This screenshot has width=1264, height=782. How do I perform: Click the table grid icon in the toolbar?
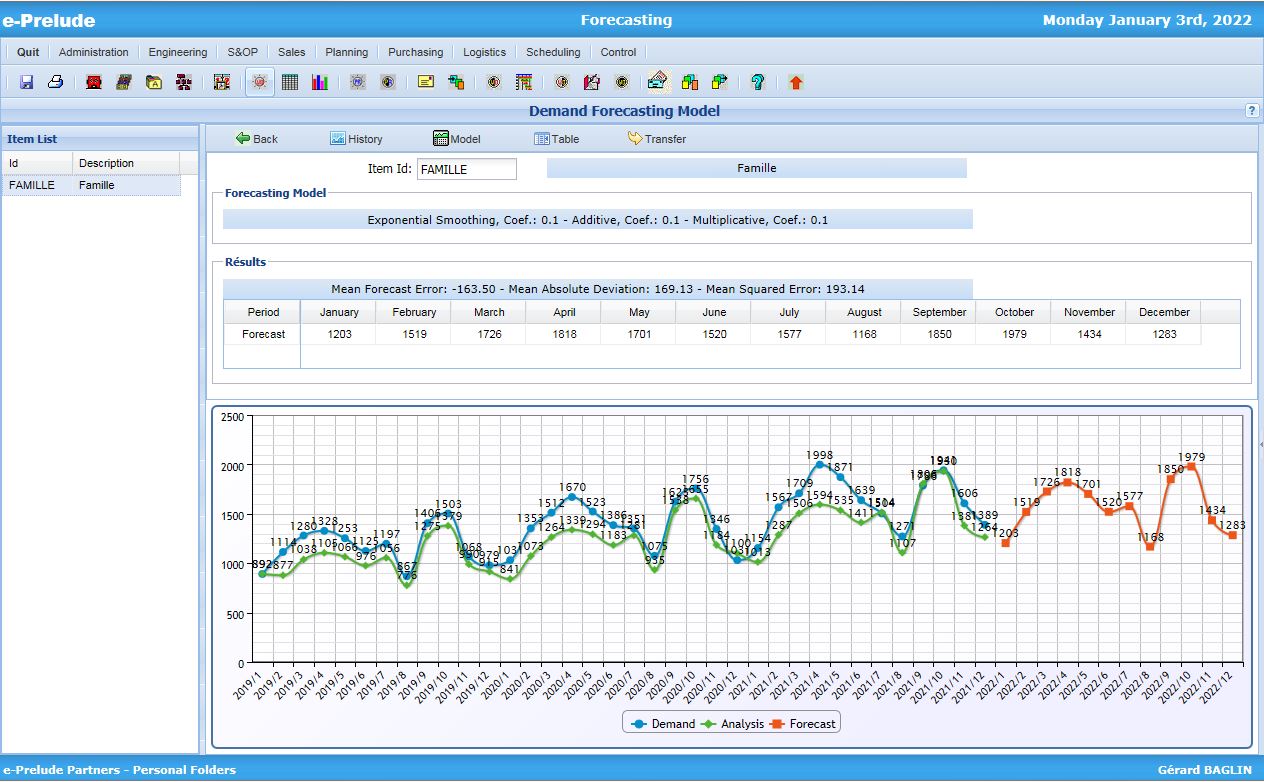pyautogui.click(x=288, y=81)
